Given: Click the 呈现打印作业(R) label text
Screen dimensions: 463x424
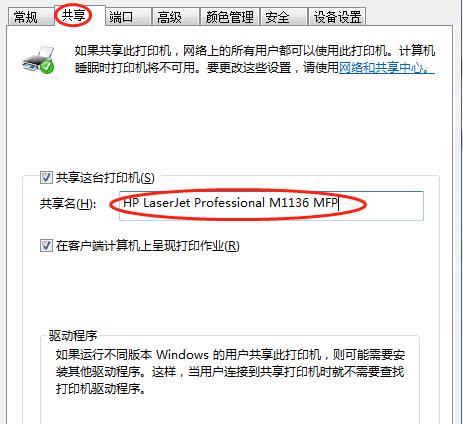Looking at the screenshot, I should [196, 246].
